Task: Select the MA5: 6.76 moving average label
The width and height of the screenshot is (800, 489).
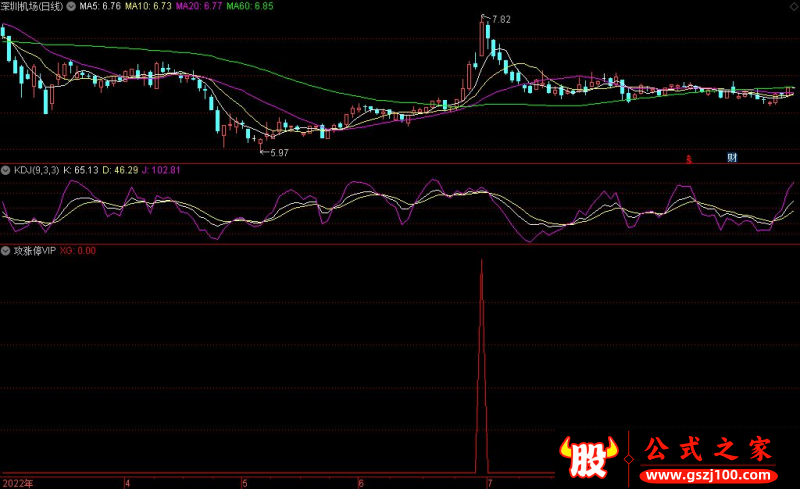Action: (100, 7)
